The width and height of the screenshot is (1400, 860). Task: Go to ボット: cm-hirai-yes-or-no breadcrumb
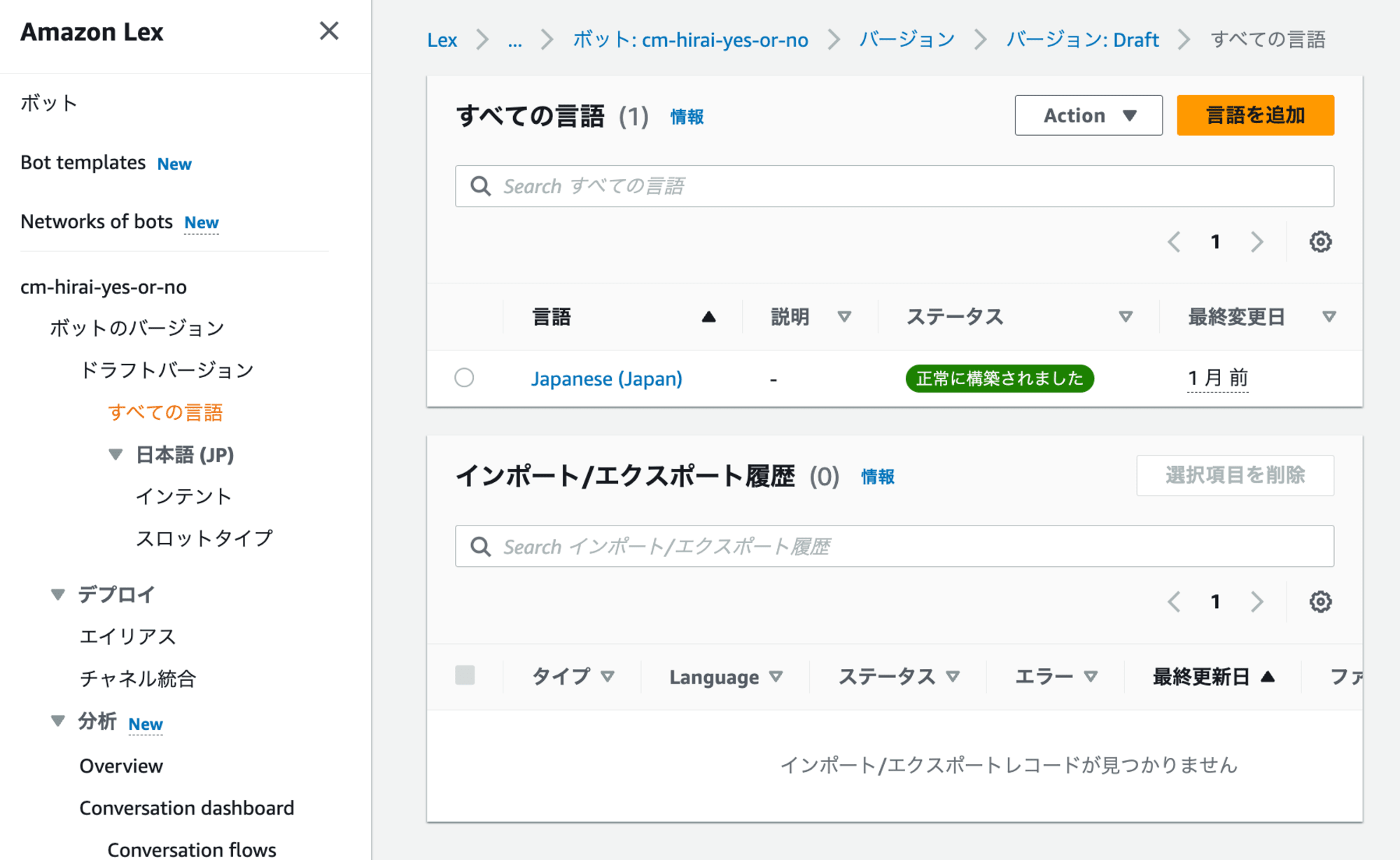coord(690,40)
